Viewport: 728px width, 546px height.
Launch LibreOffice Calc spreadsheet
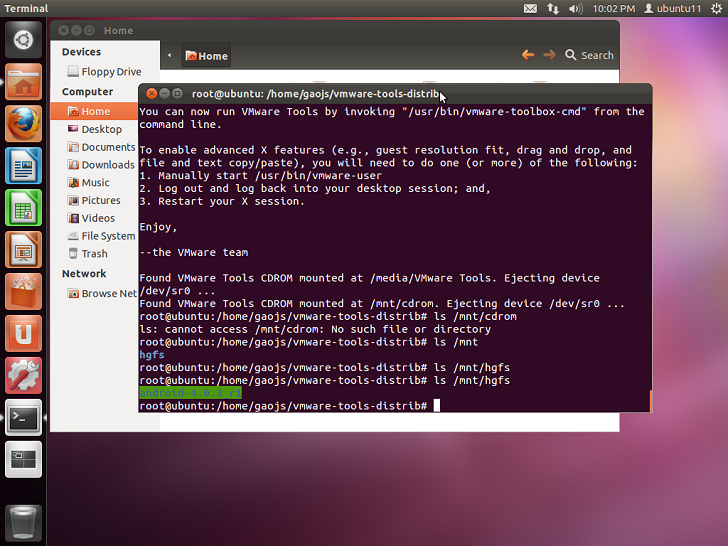coord(23,208)
